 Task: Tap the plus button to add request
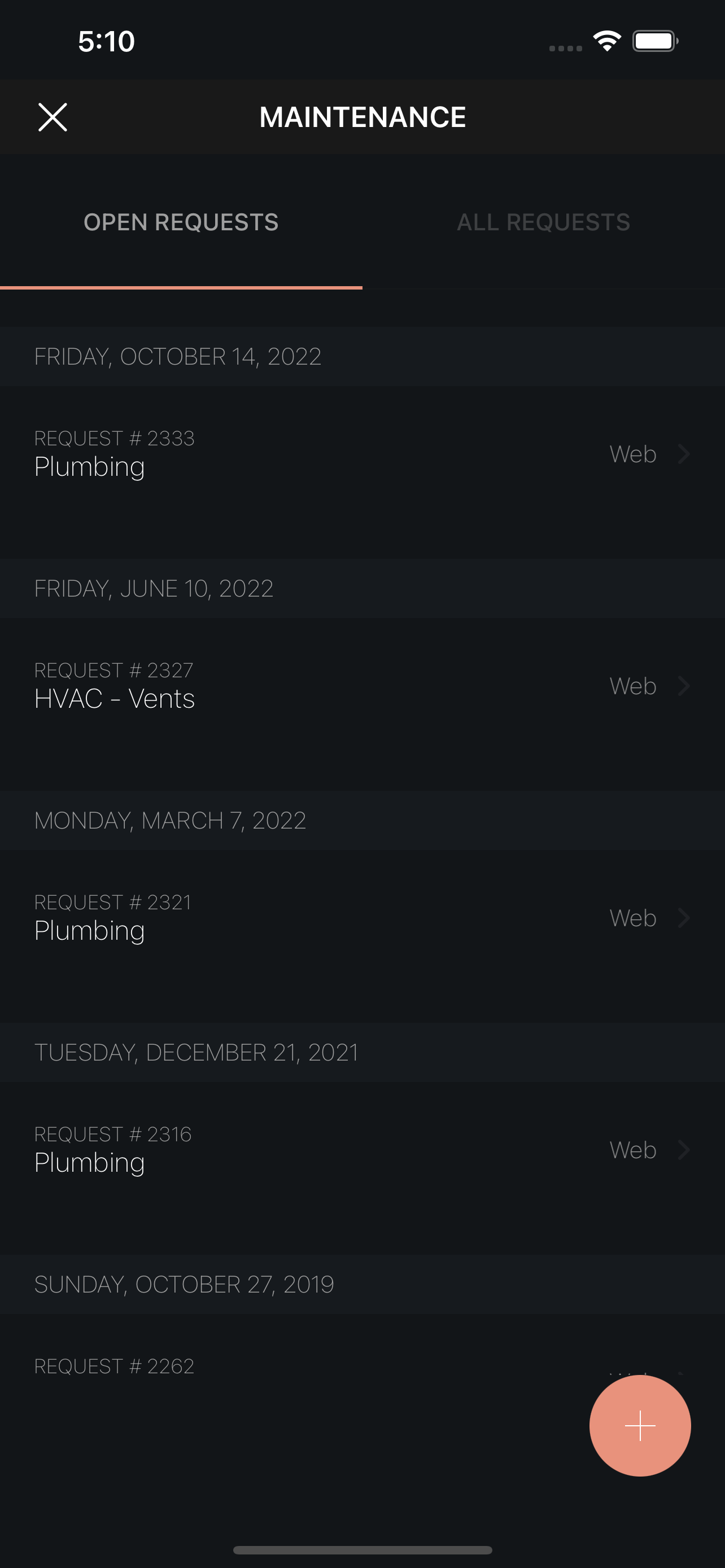pos(640,1426)
